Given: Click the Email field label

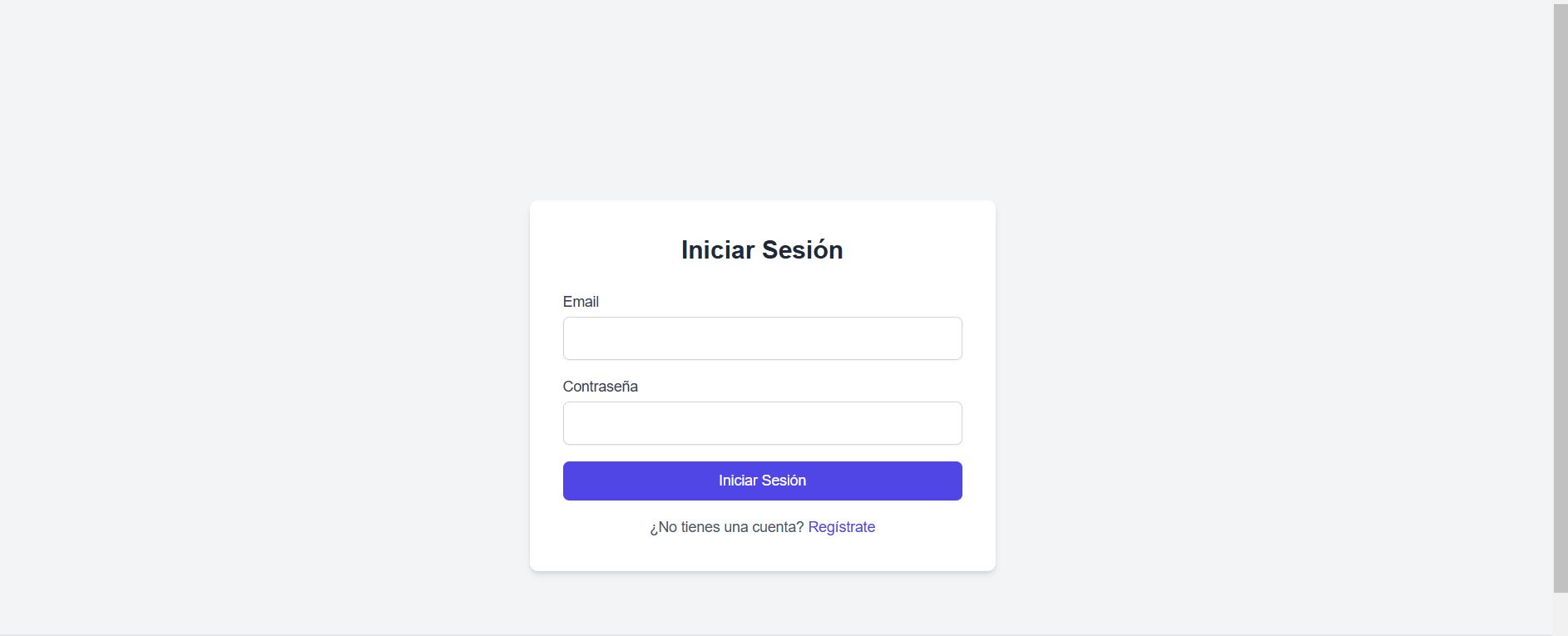Looking at the screenshot, I should tap(581, 301).
